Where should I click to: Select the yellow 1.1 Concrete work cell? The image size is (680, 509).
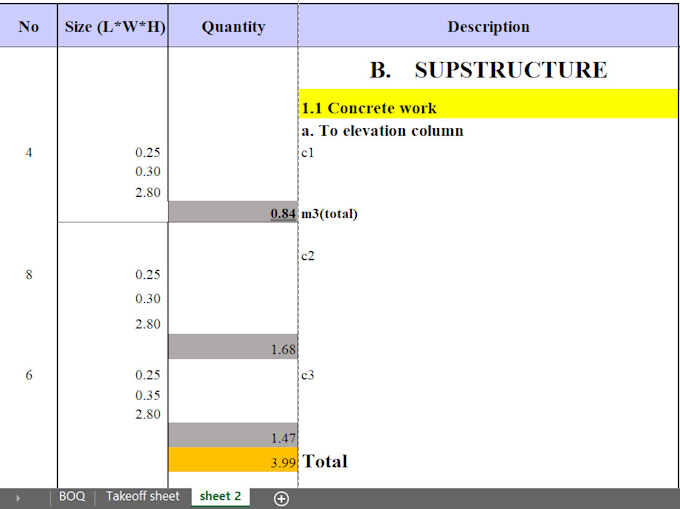488,104
